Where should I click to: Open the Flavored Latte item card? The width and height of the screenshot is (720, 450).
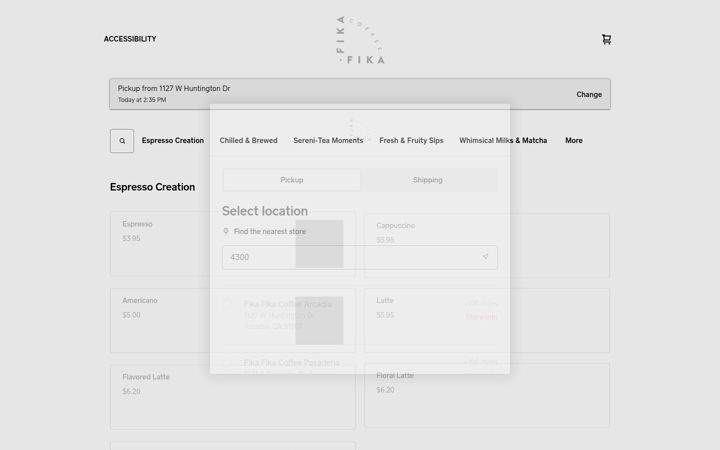[x=233, y=397]
